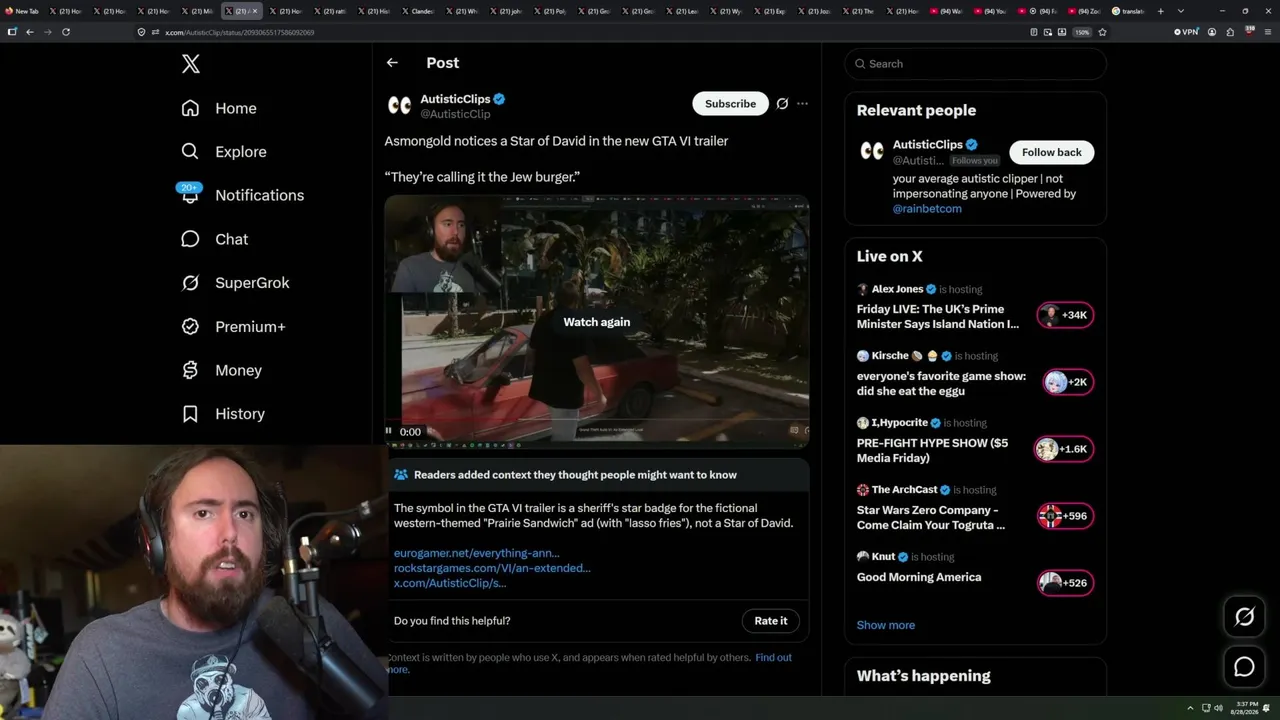Image resolution: width=1280 pixels, height=720 pixels.
Task: Click Follow back for AutisticClips
Action: tap(1051, 152)
